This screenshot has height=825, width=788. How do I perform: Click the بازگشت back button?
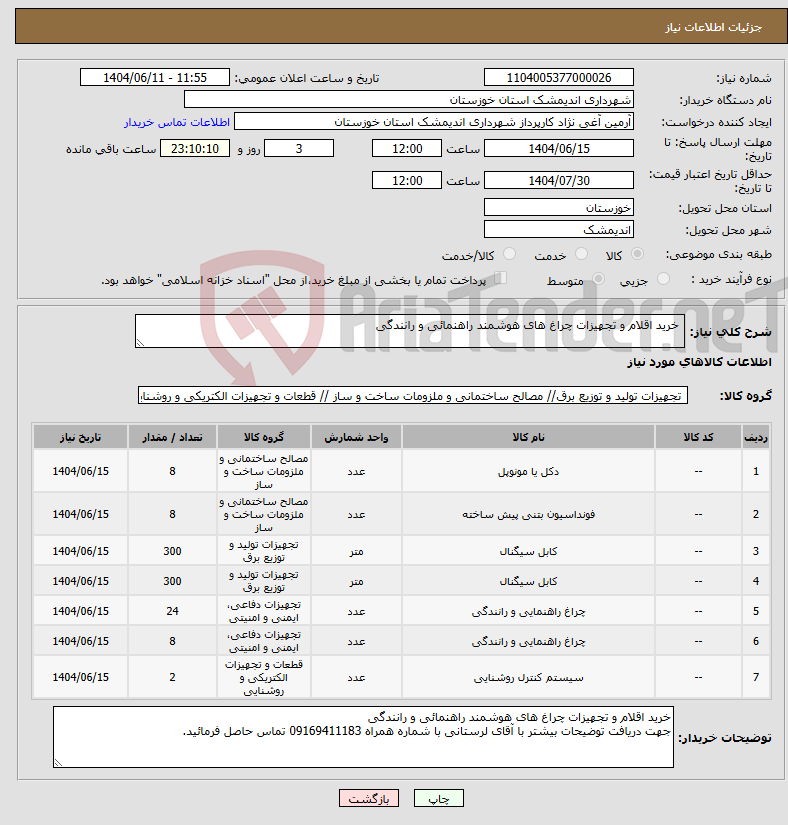[x=369, y=799]
